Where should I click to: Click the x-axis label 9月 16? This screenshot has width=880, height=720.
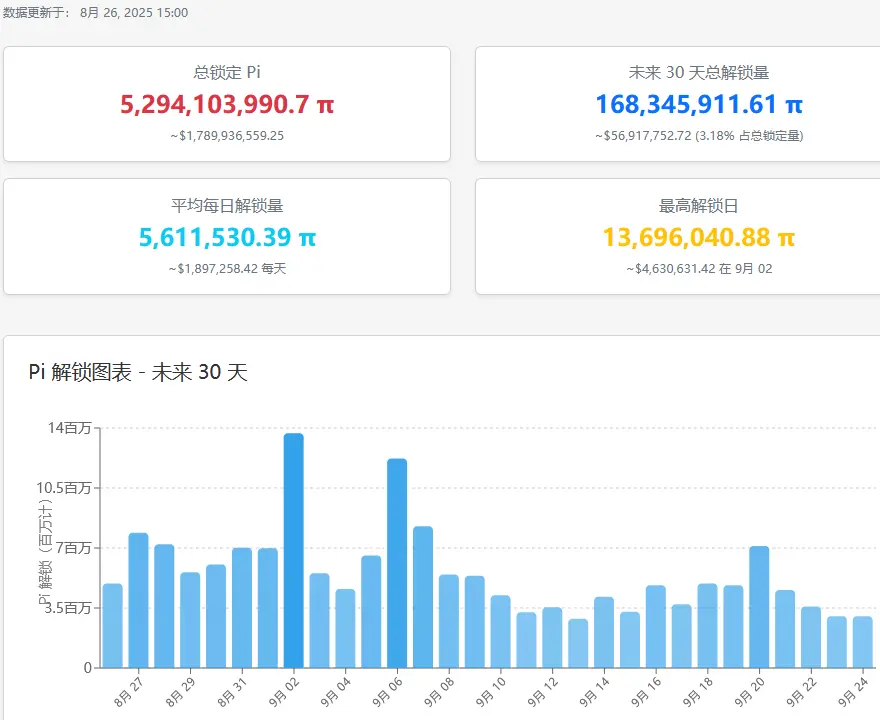(646, 692)
